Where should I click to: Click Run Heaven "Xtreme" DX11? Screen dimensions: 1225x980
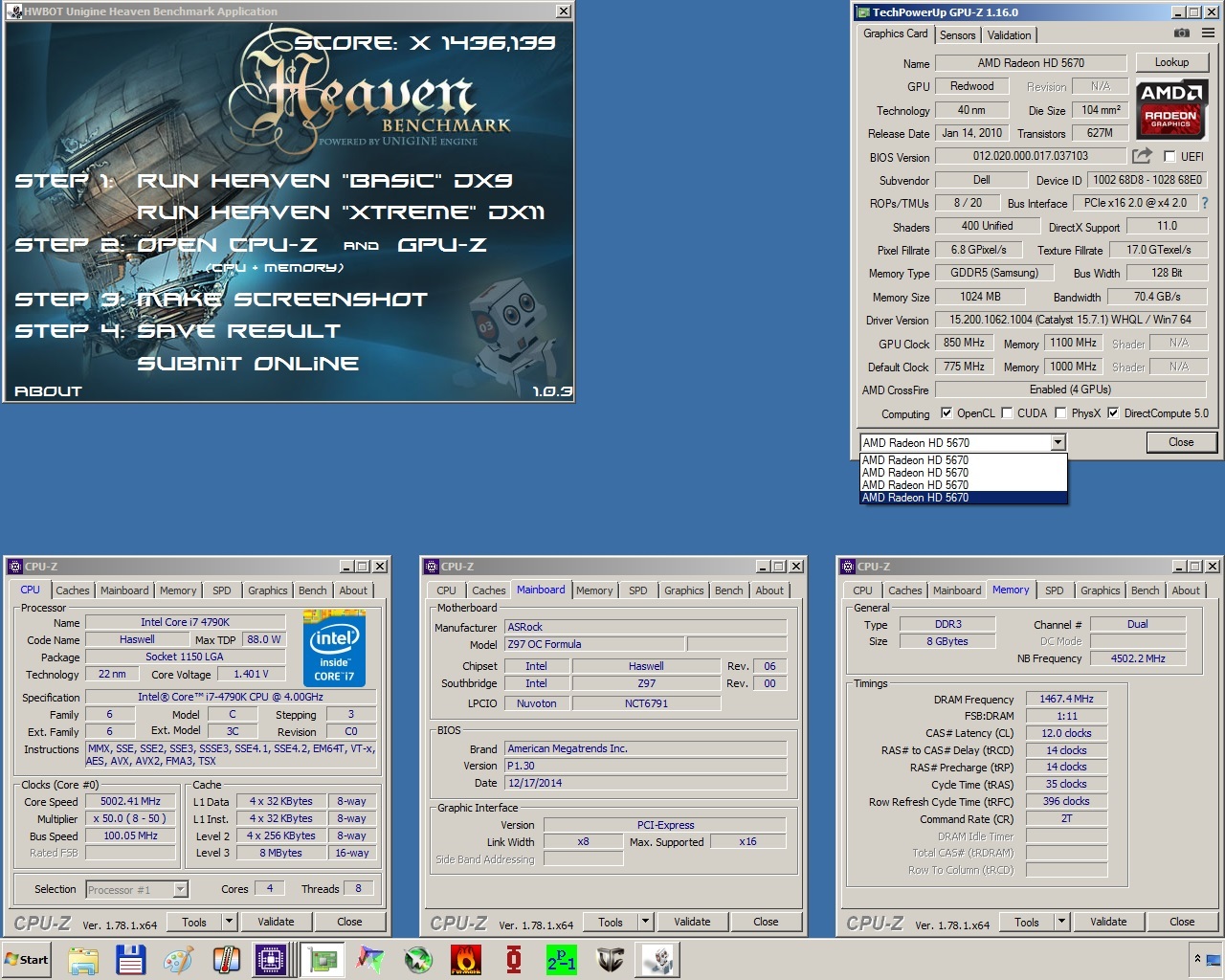pos(341,212)
